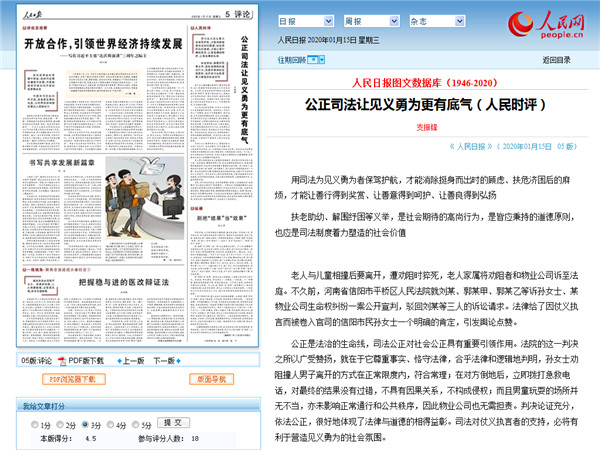Open the 杂志 dropdown list
The image size is (600, 450).
coord(437,21)
